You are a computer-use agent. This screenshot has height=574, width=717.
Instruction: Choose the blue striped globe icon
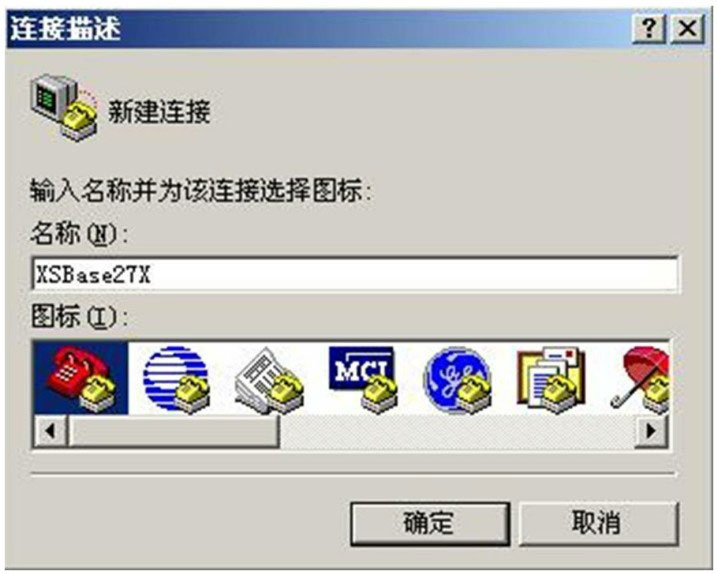[x=177, y=379]
